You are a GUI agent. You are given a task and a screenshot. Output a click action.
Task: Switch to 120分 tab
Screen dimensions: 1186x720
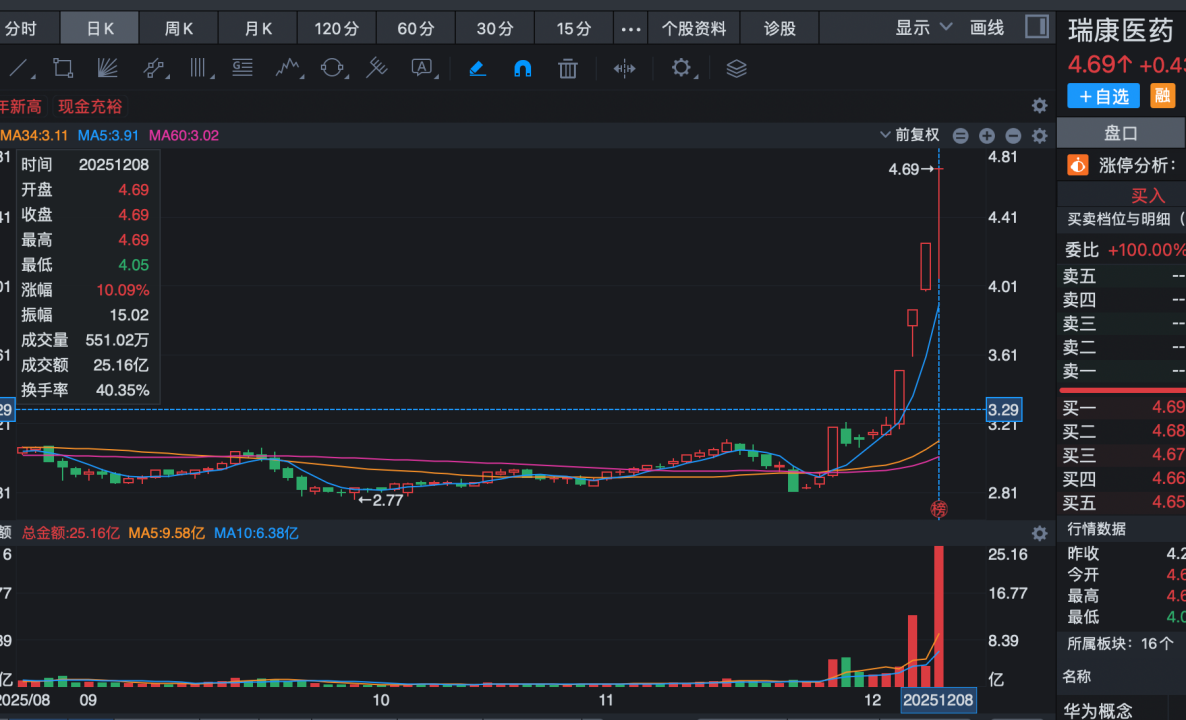click(x=337, y=29)
